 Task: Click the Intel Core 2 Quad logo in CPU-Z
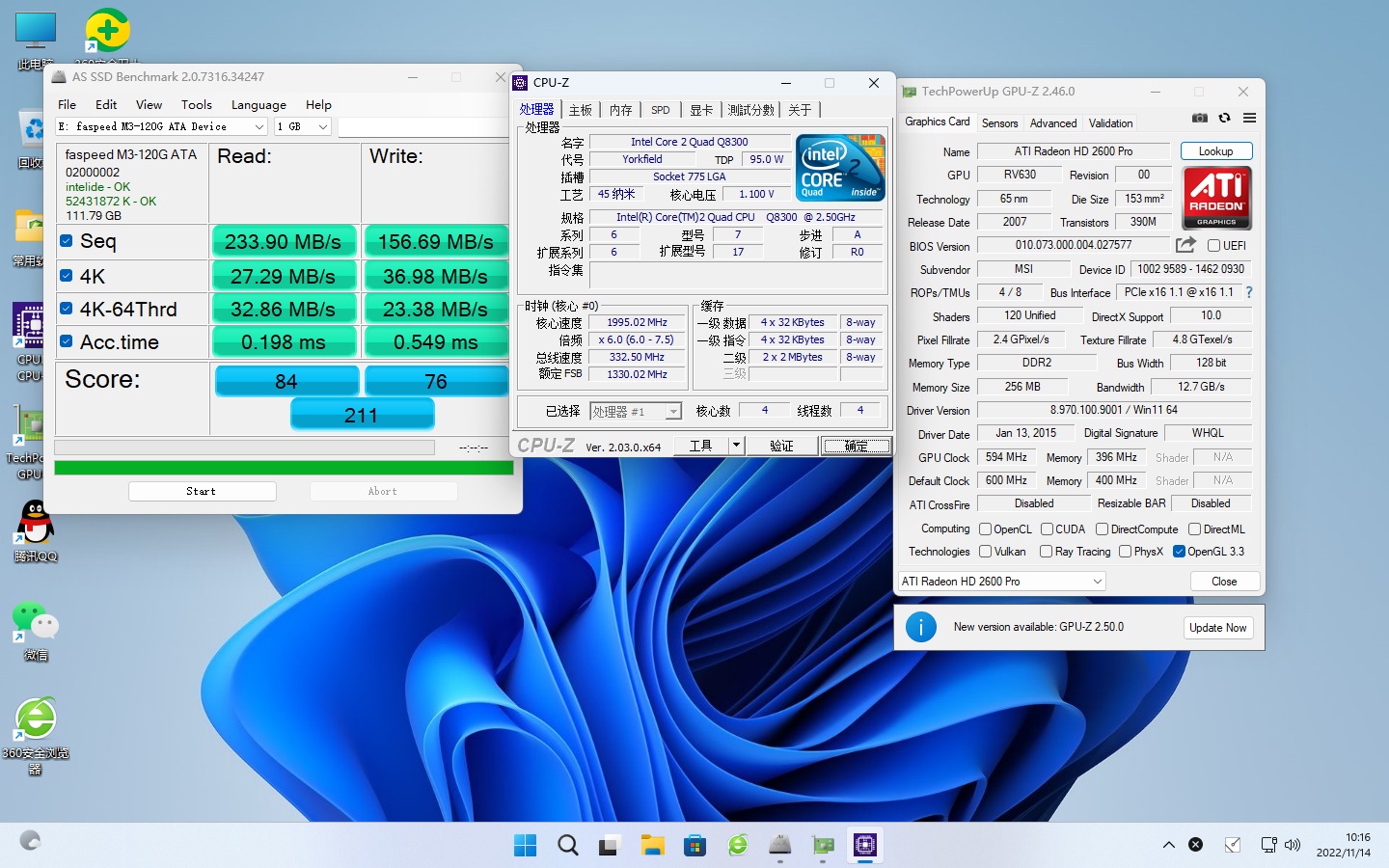(x=840, y=168)
